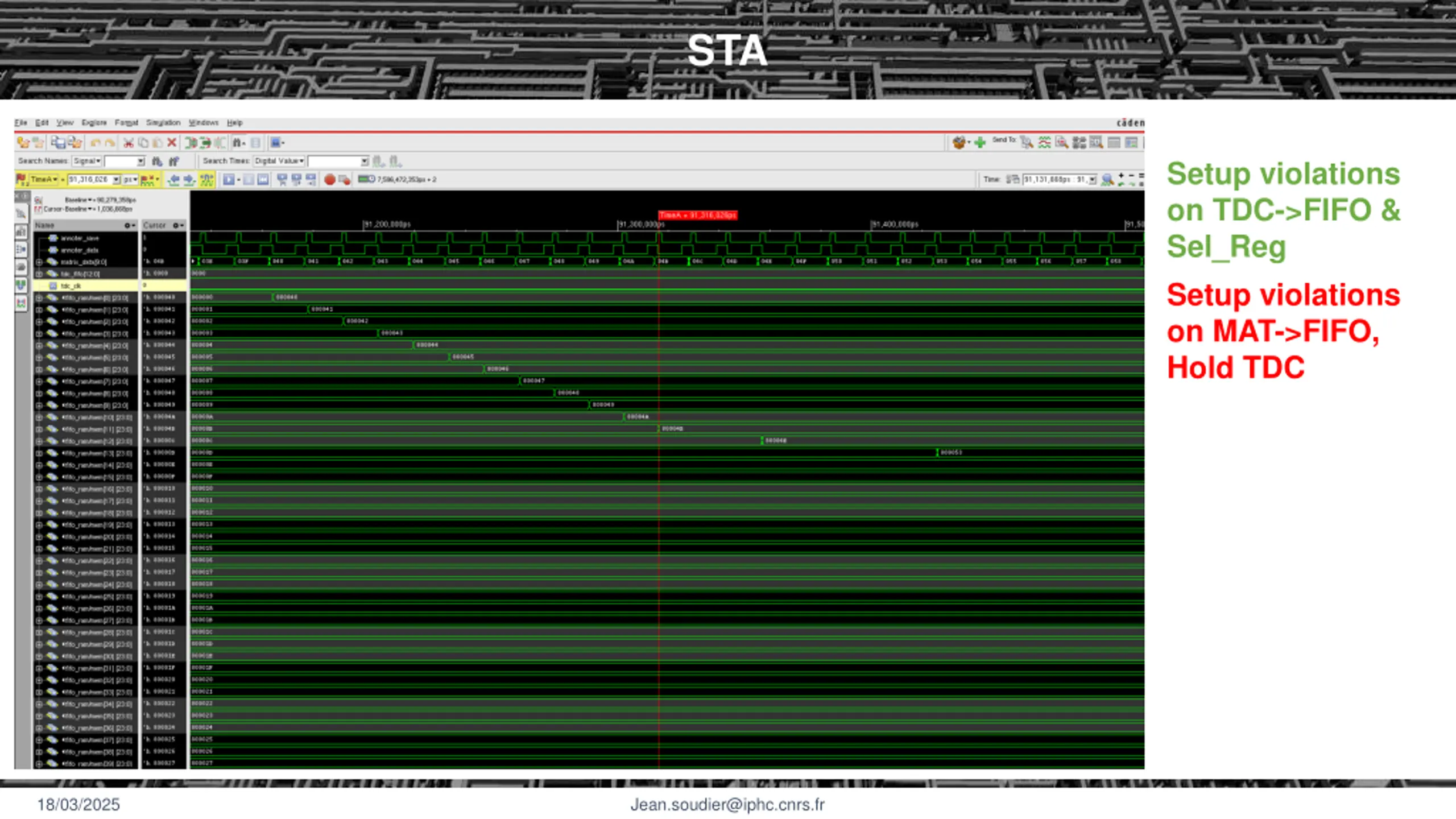Click the zoom magnifier icon near Time range

1107,180
